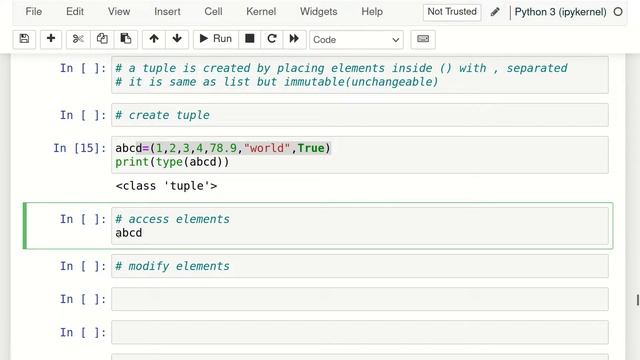Screen dimensions: 640x360
Task: Click the cell with the tuple definition comment
Action: point(360,75)
